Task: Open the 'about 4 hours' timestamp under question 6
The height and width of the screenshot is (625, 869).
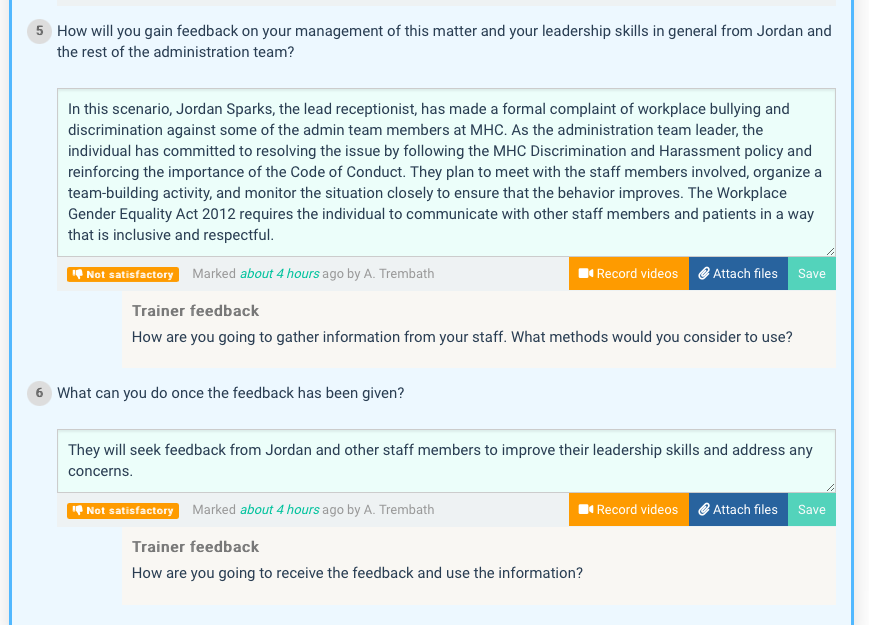Action: coord(271,510)
